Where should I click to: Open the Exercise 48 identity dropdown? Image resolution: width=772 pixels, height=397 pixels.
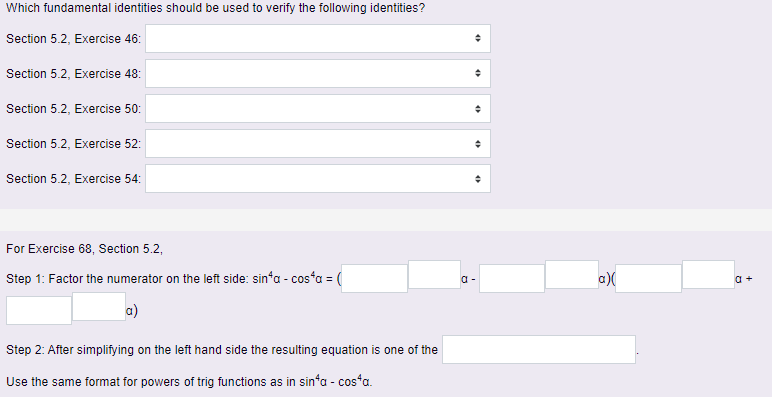click(318, 73)
